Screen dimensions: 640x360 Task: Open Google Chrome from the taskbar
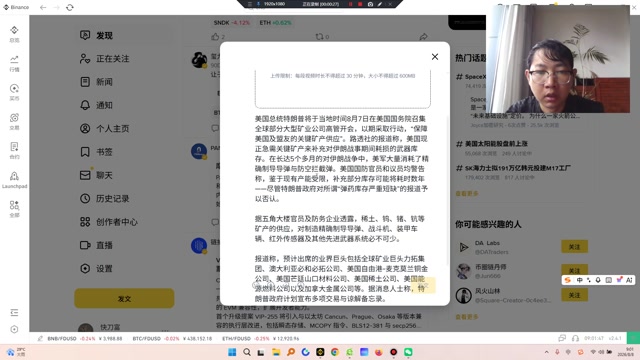[x=335, y=352]
